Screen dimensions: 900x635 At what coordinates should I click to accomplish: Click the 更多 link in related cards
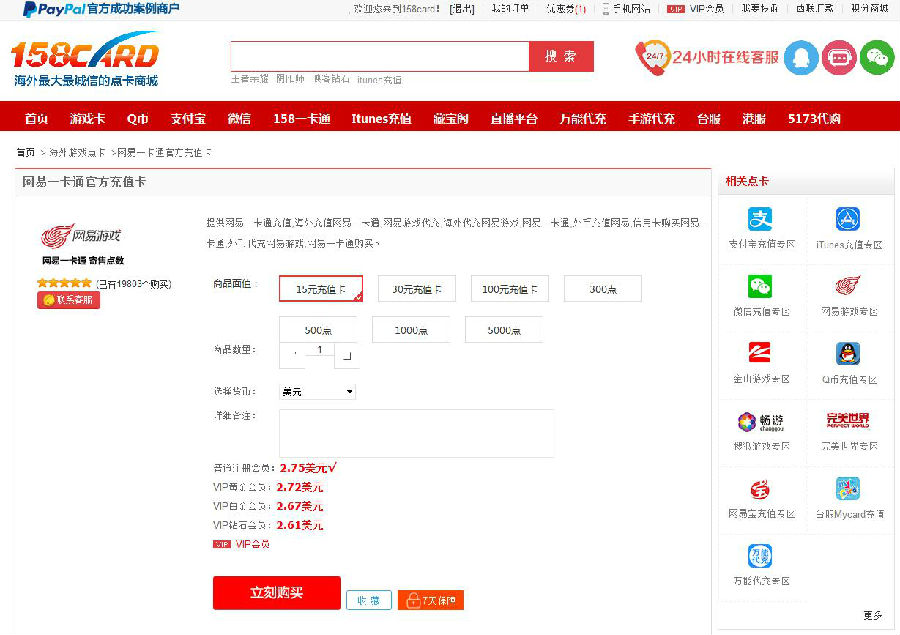(x=873, y=615)
